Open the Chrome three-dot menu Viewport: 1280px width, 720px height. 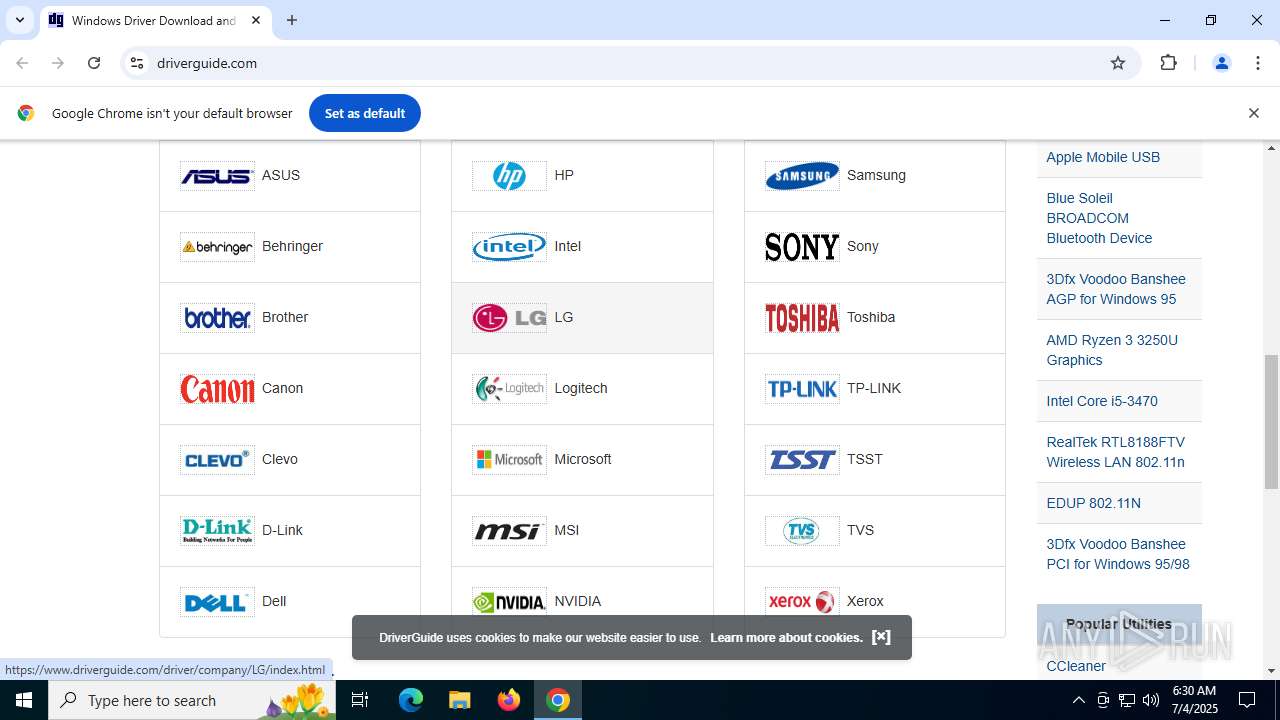1258,63
